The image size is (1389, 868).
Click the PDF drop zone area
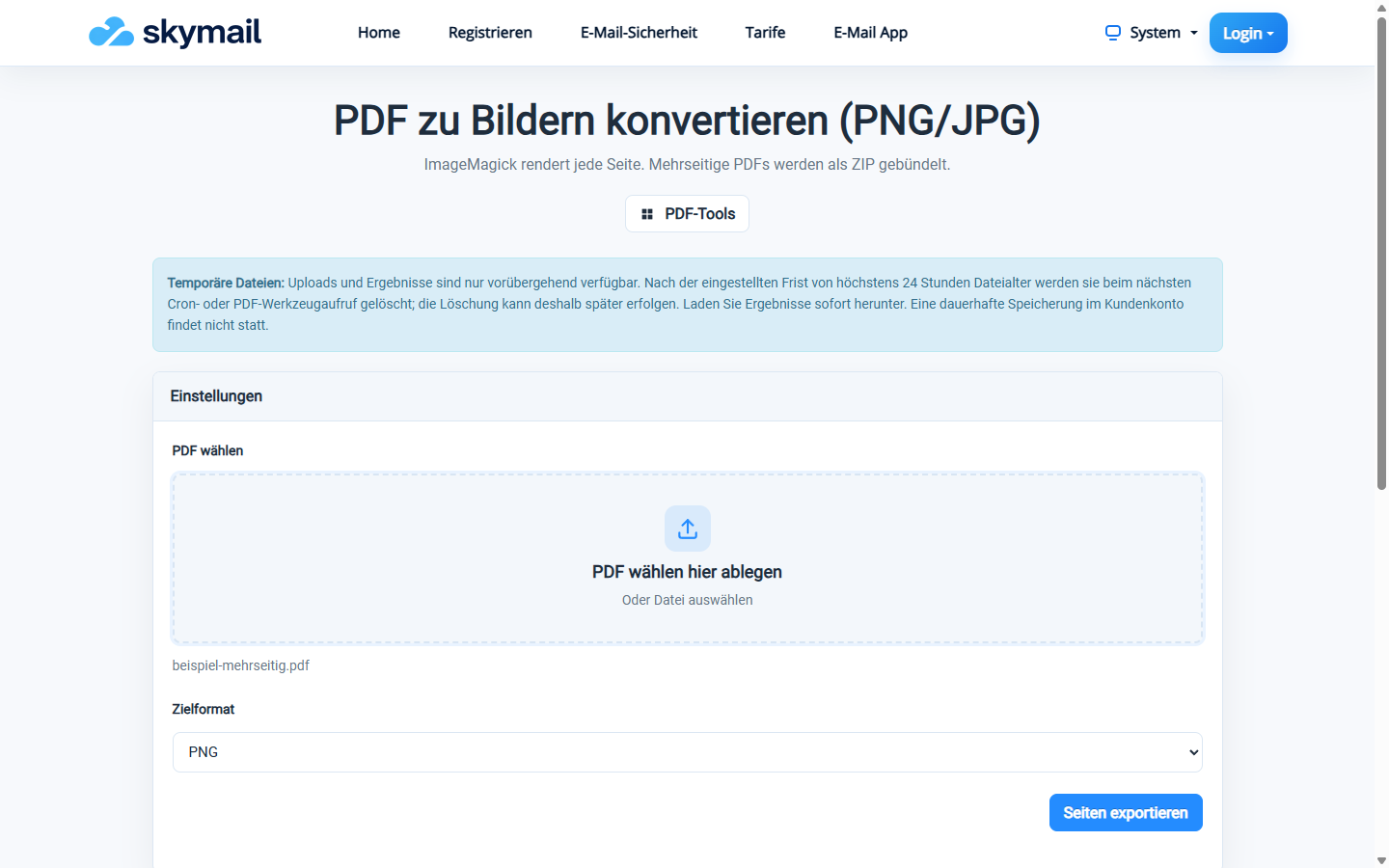[x=688, y=558]
